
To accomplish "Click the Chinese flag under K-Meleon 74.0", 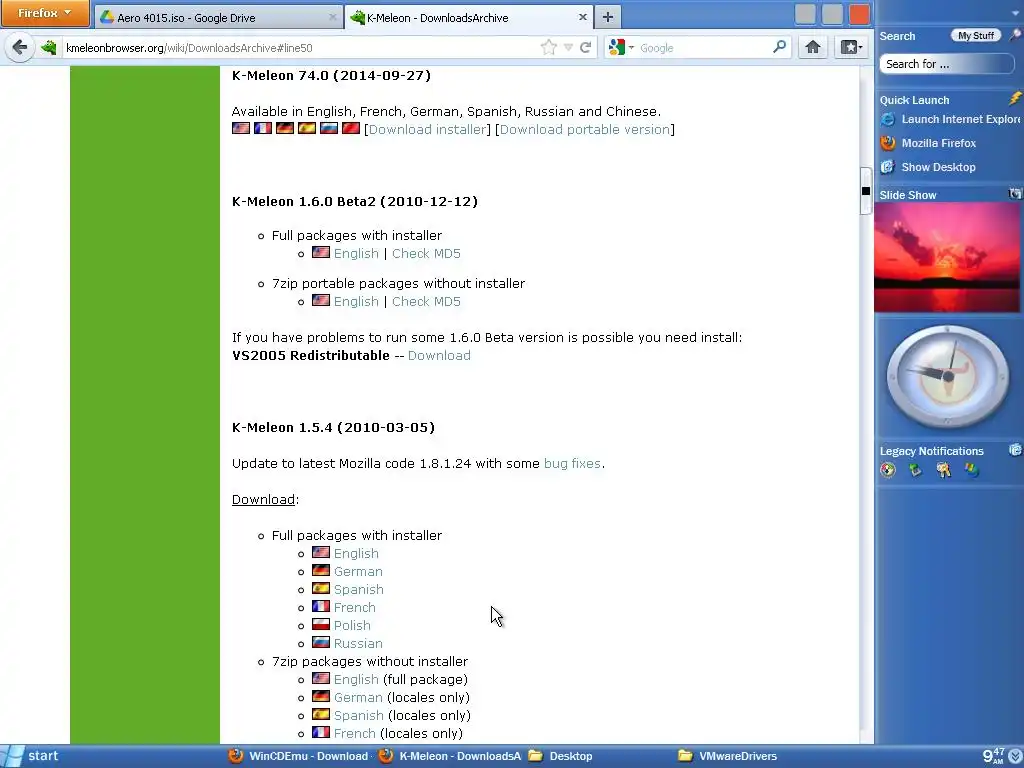I will tap(351, 128).
